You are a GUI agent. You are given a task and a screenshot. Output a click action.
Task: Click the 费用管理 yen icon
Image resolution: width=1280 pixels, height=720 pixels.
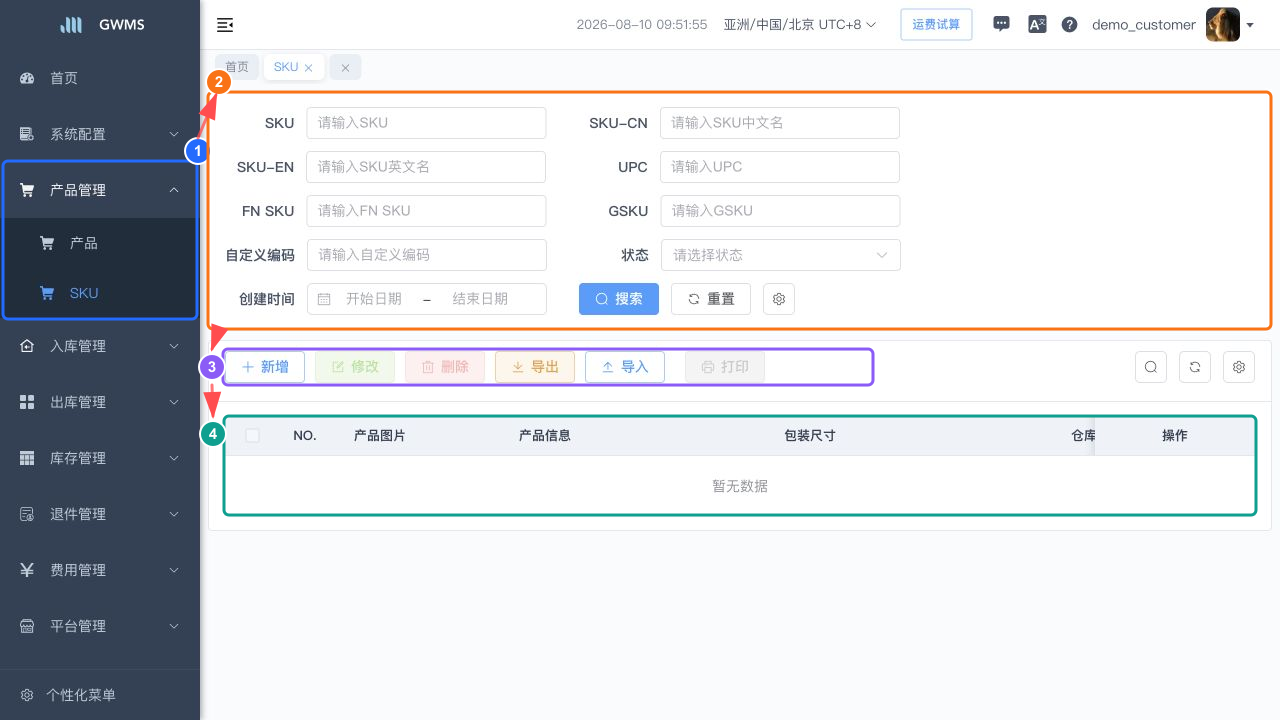pos(27,570)
